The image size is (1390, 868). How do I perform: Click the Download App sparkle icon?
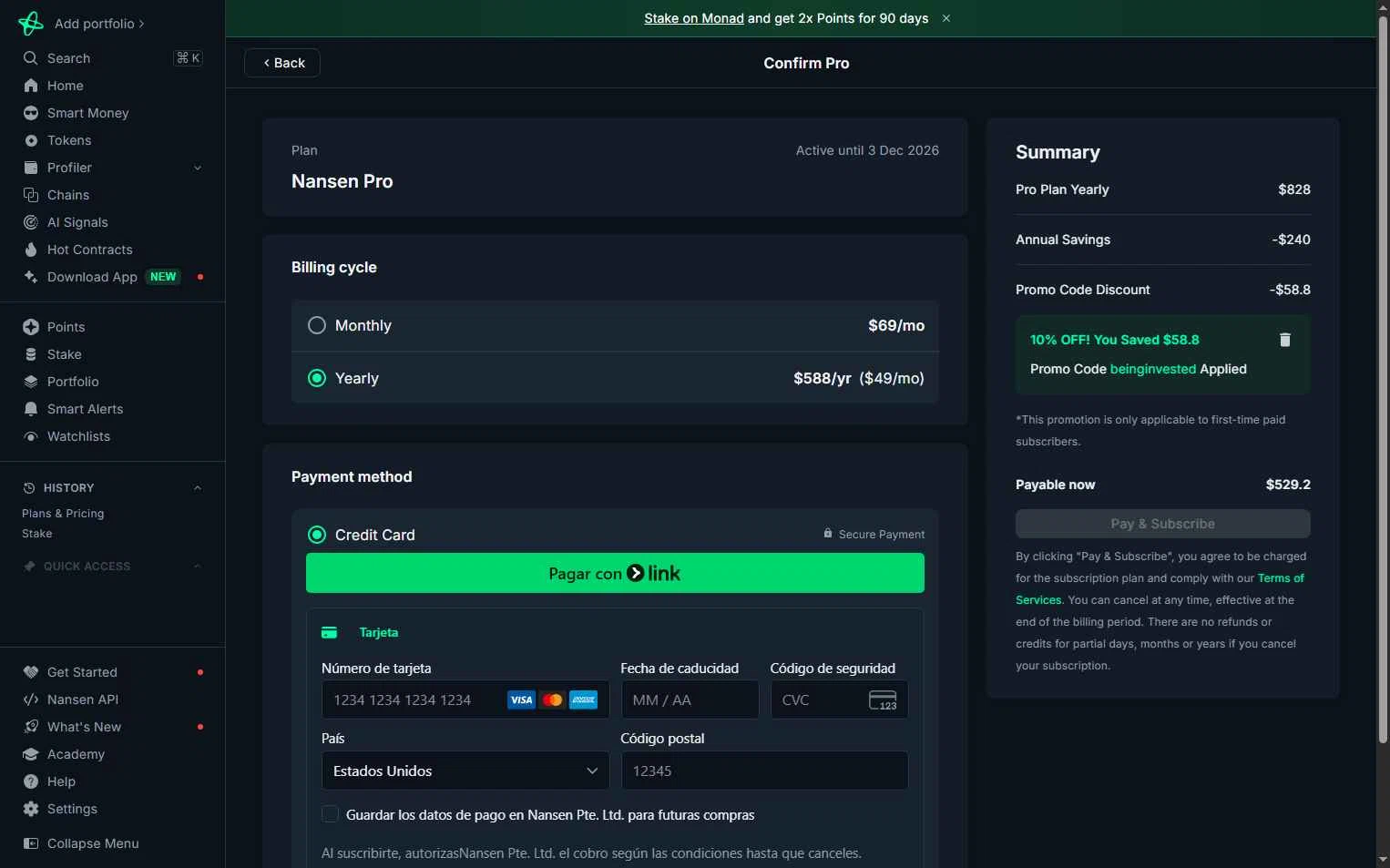pos(31,277)
